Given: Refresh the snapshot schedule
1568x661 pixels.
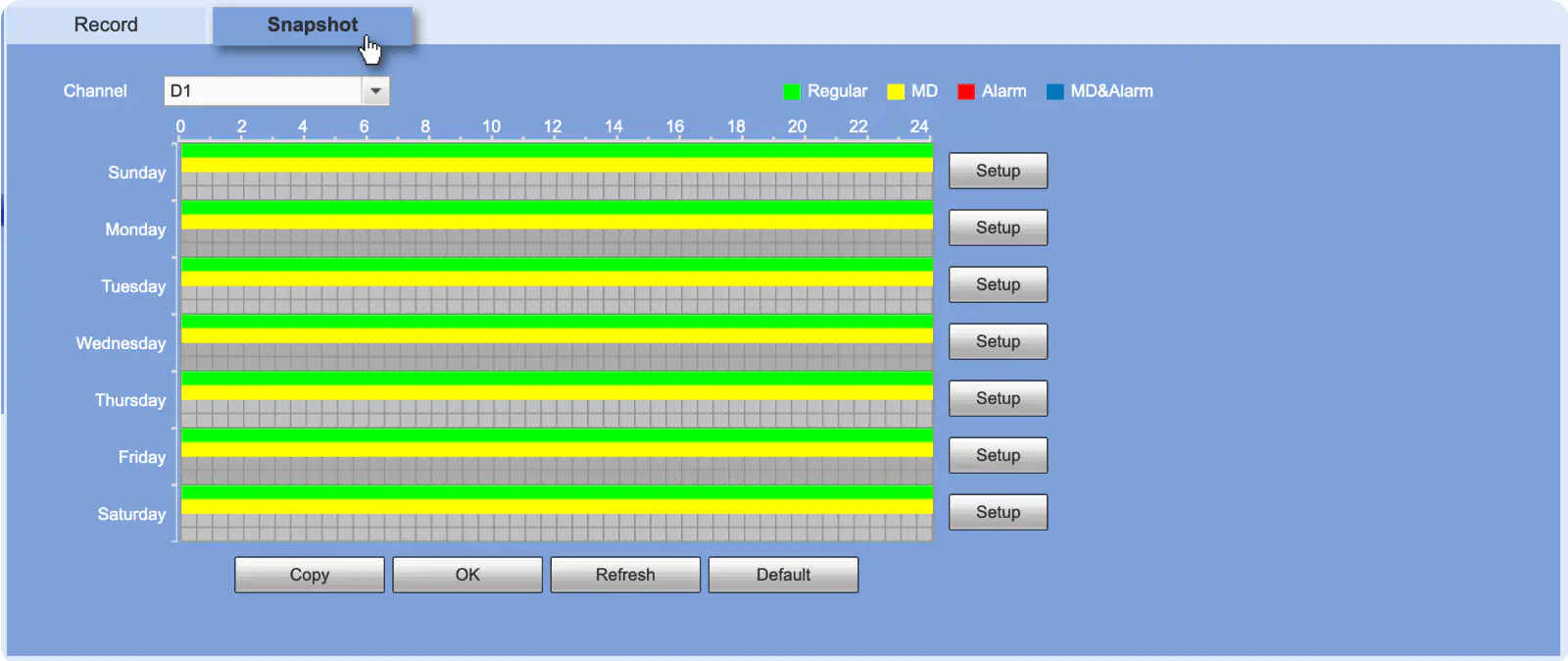Looking at the screenshot, I should click(x=625, y=575).
